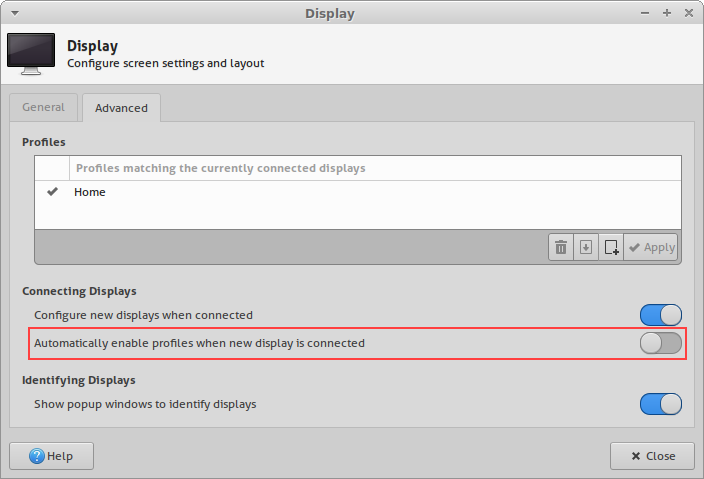
Task: Select the Advanced tab
Action: click(x=121, y=108)
